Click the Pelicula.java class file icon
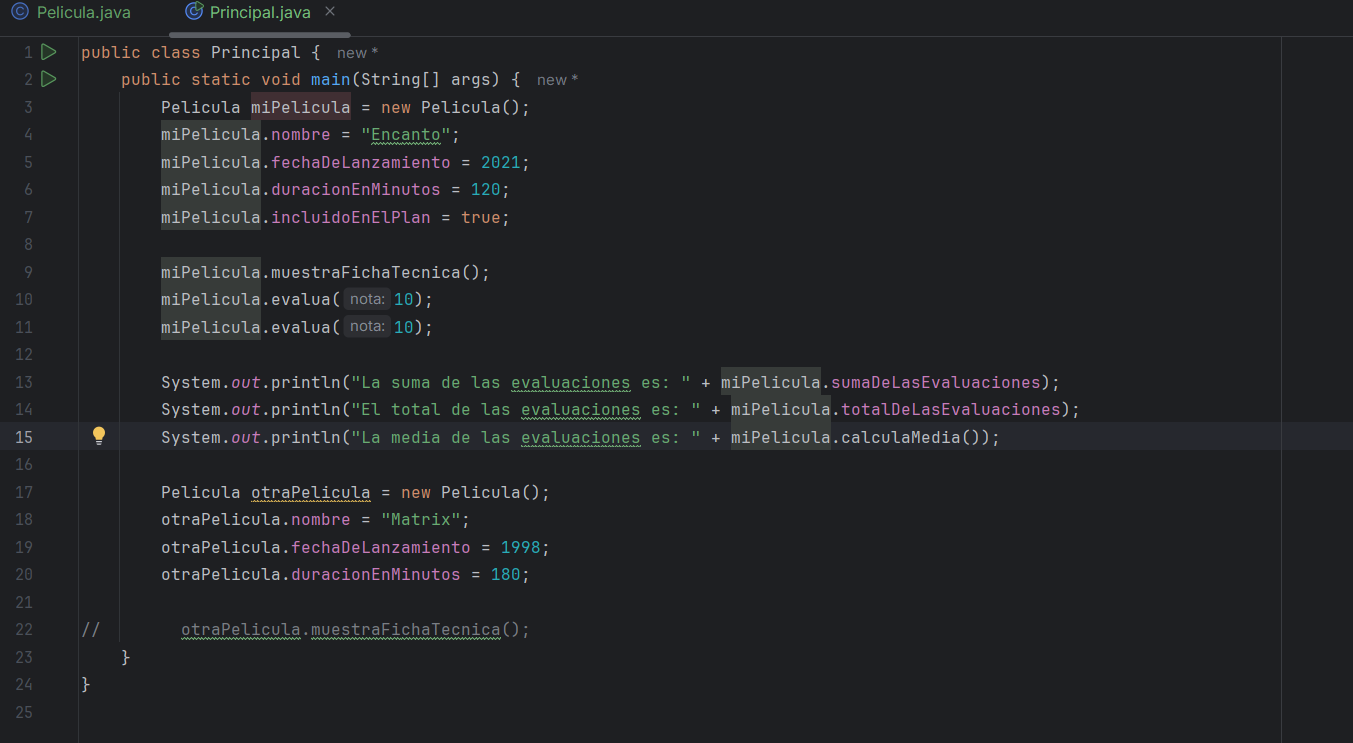1353x743 pixels. 20,13
